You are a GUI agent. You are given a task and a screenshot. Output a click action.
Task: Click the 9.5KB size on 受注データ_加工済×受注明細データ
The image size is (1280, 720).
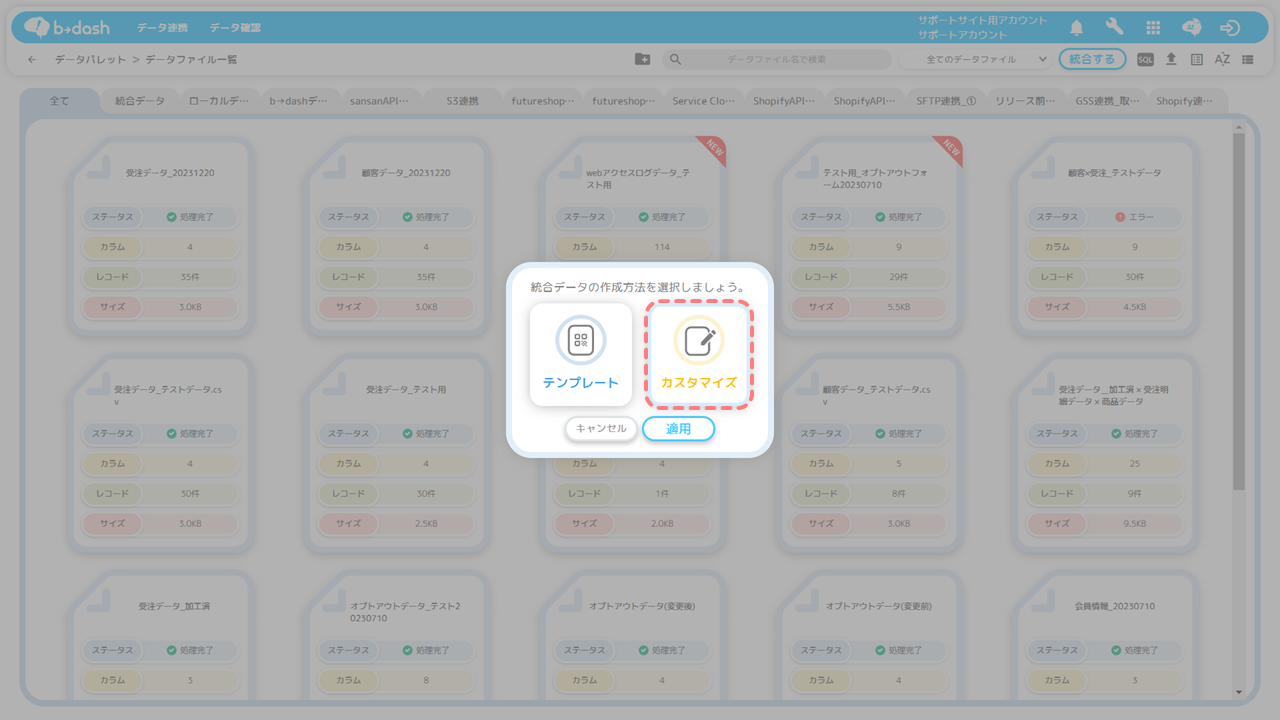point(1133,523)
